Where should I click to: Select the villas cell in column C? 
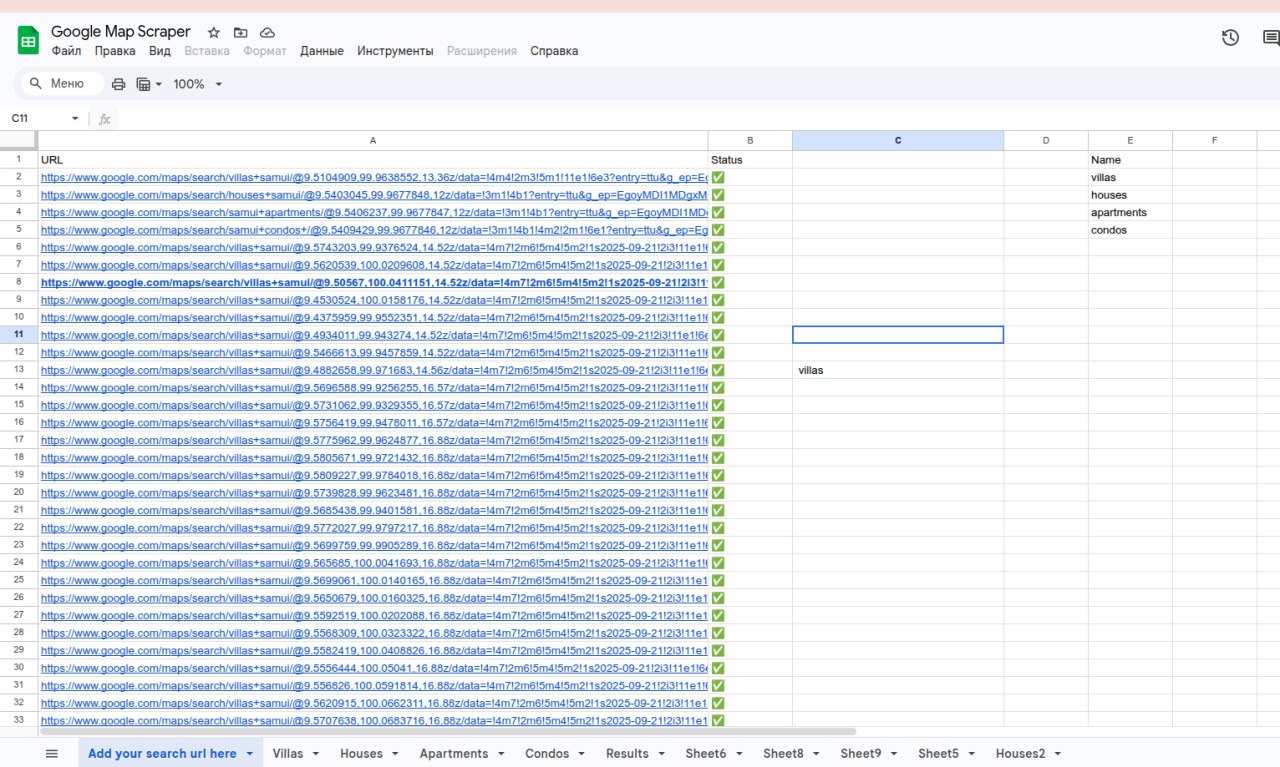pyautogui.click(x=898, y=370)
